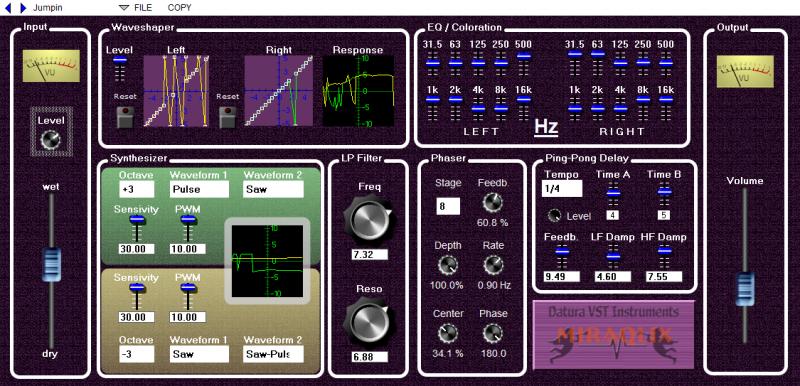800x386 pixels.
Task: Open the Tempo 1/4 dropdown
Action: click(x=562, y=189)
